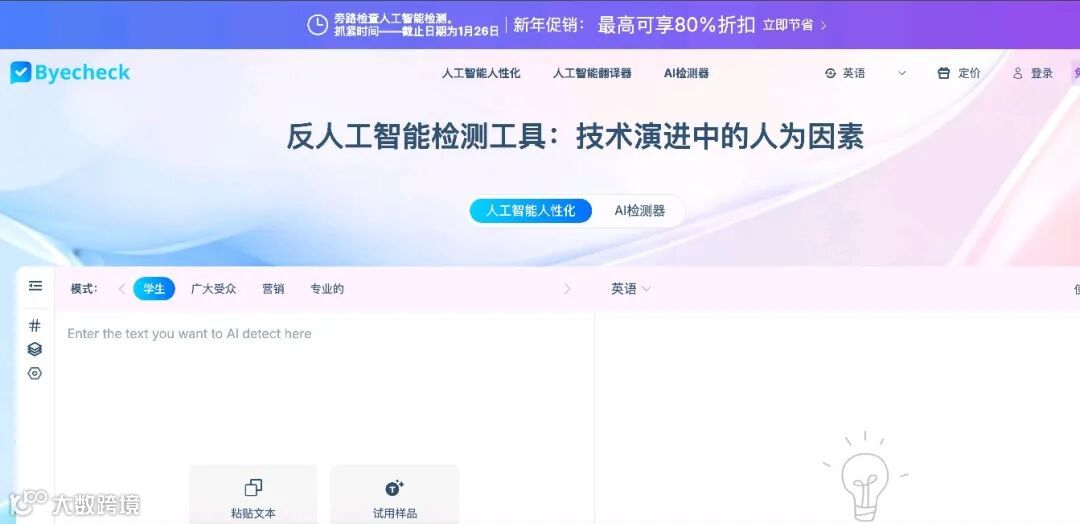Screen dimensions: 1080x524
Task: Open the 定价 pricing shop icon
Action: (x=944, y=73)
